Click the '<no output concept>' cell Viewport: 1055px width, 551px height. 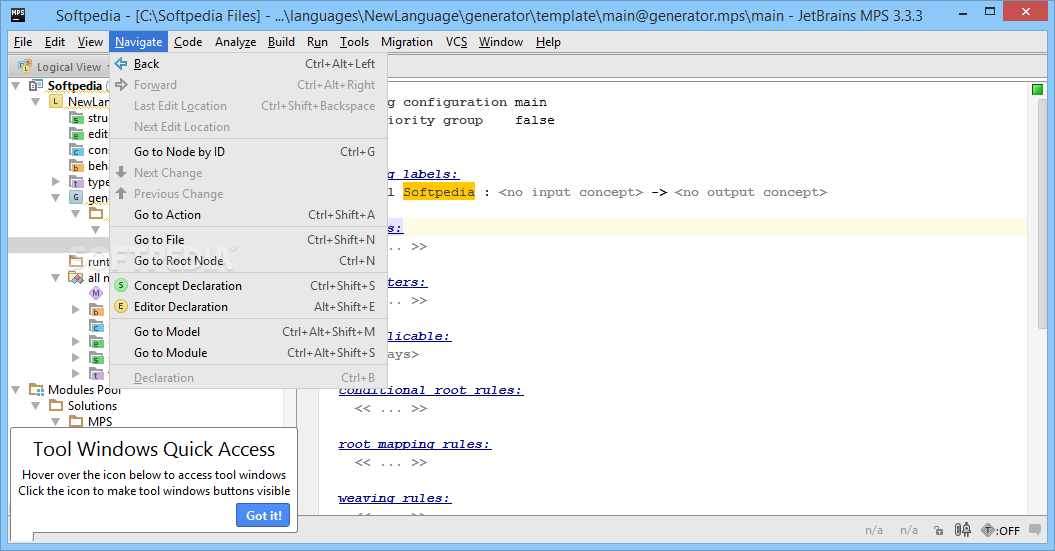pos(751,192)
